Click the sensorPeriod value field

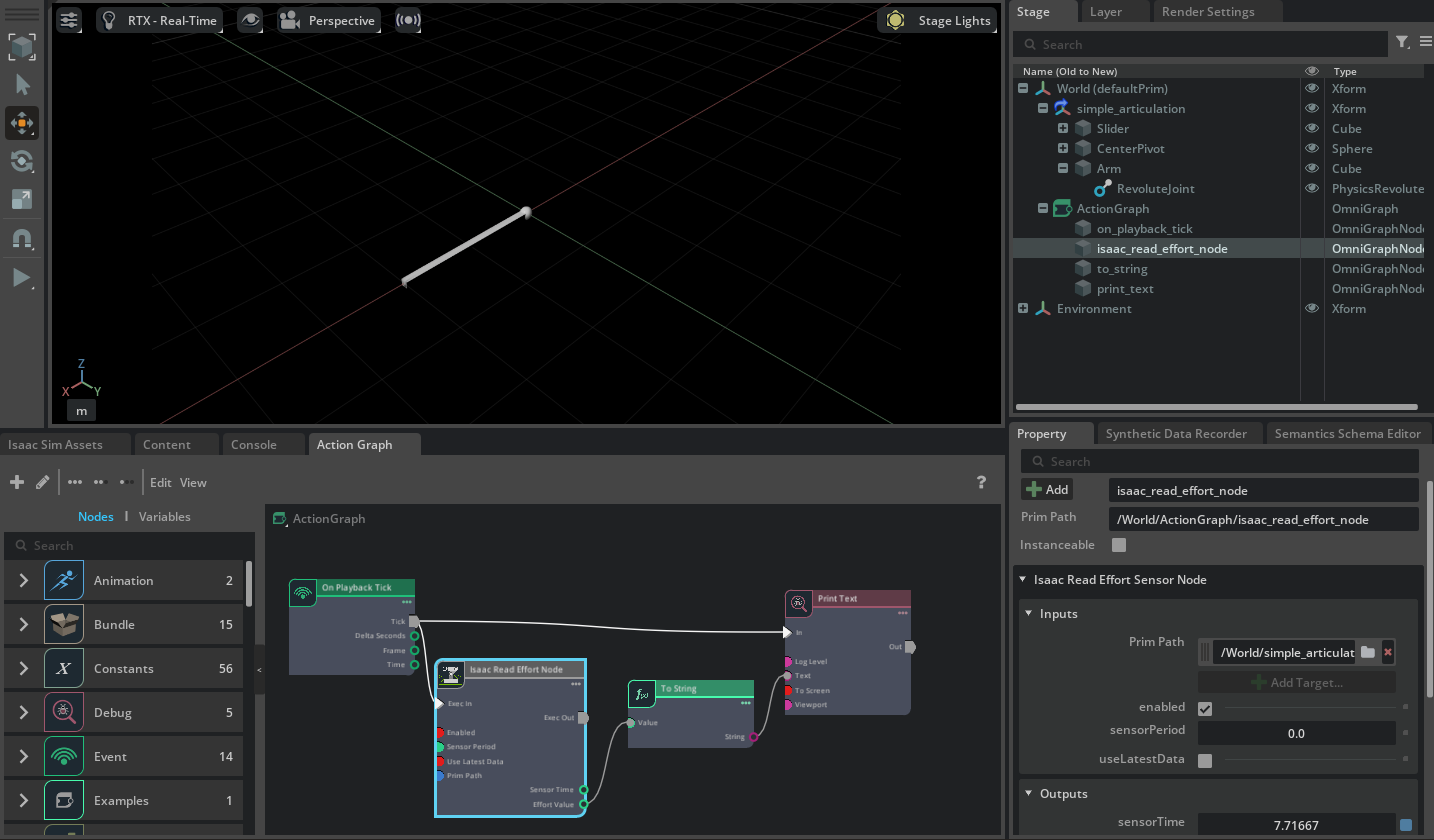pyautogui.click(x=1295, y=733)
